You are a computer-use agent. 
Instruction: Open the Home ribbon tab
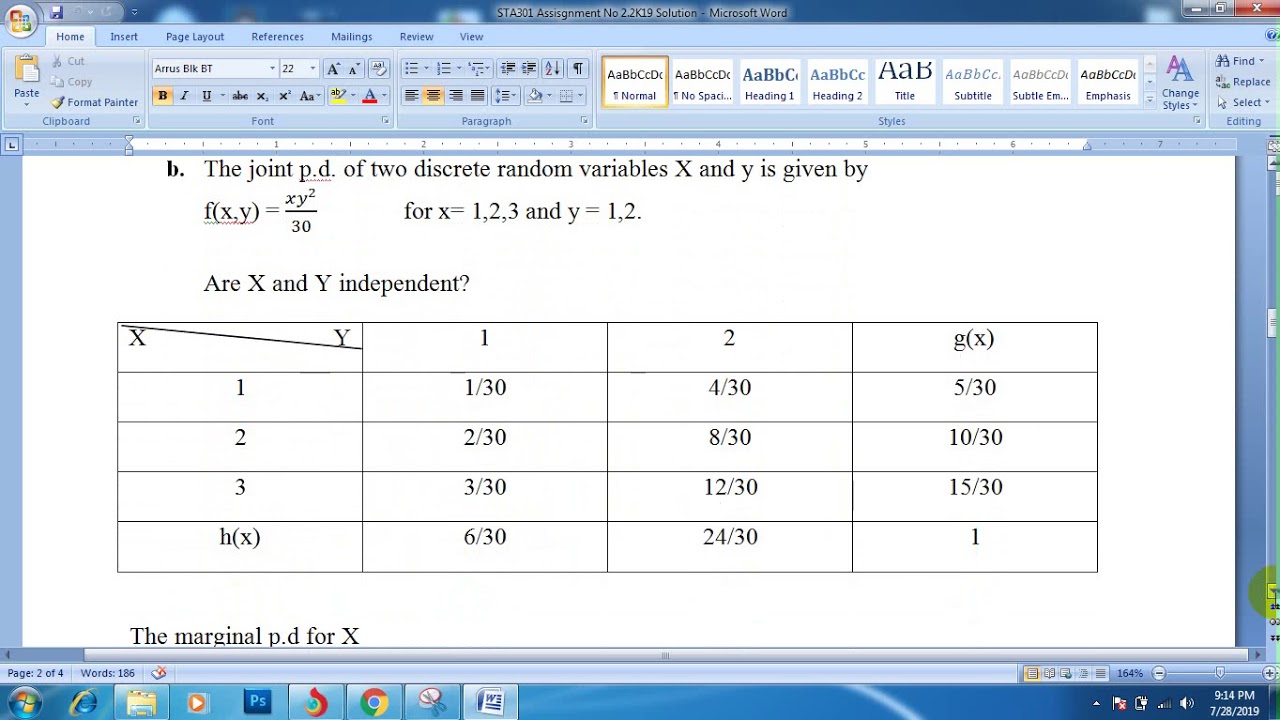[x=70, y=37]
